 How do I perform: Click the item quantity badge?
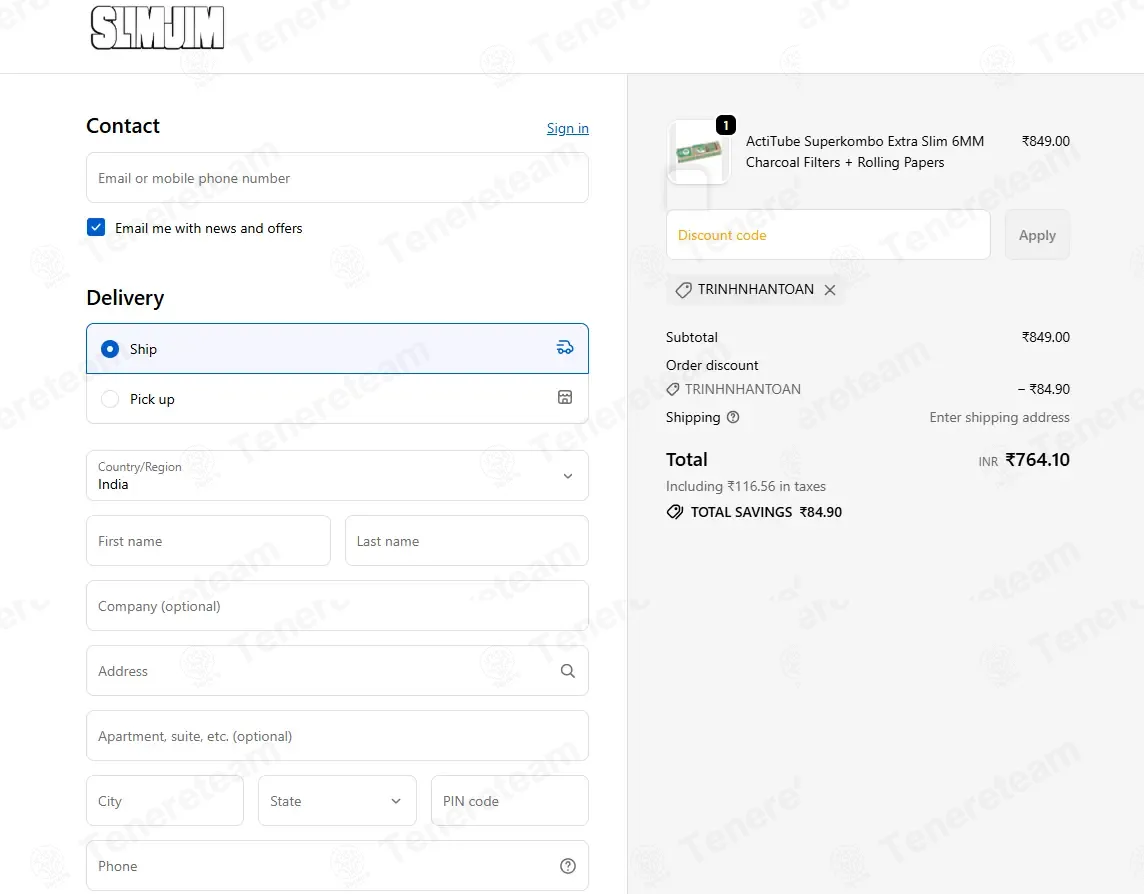click(x=726, y=126)
